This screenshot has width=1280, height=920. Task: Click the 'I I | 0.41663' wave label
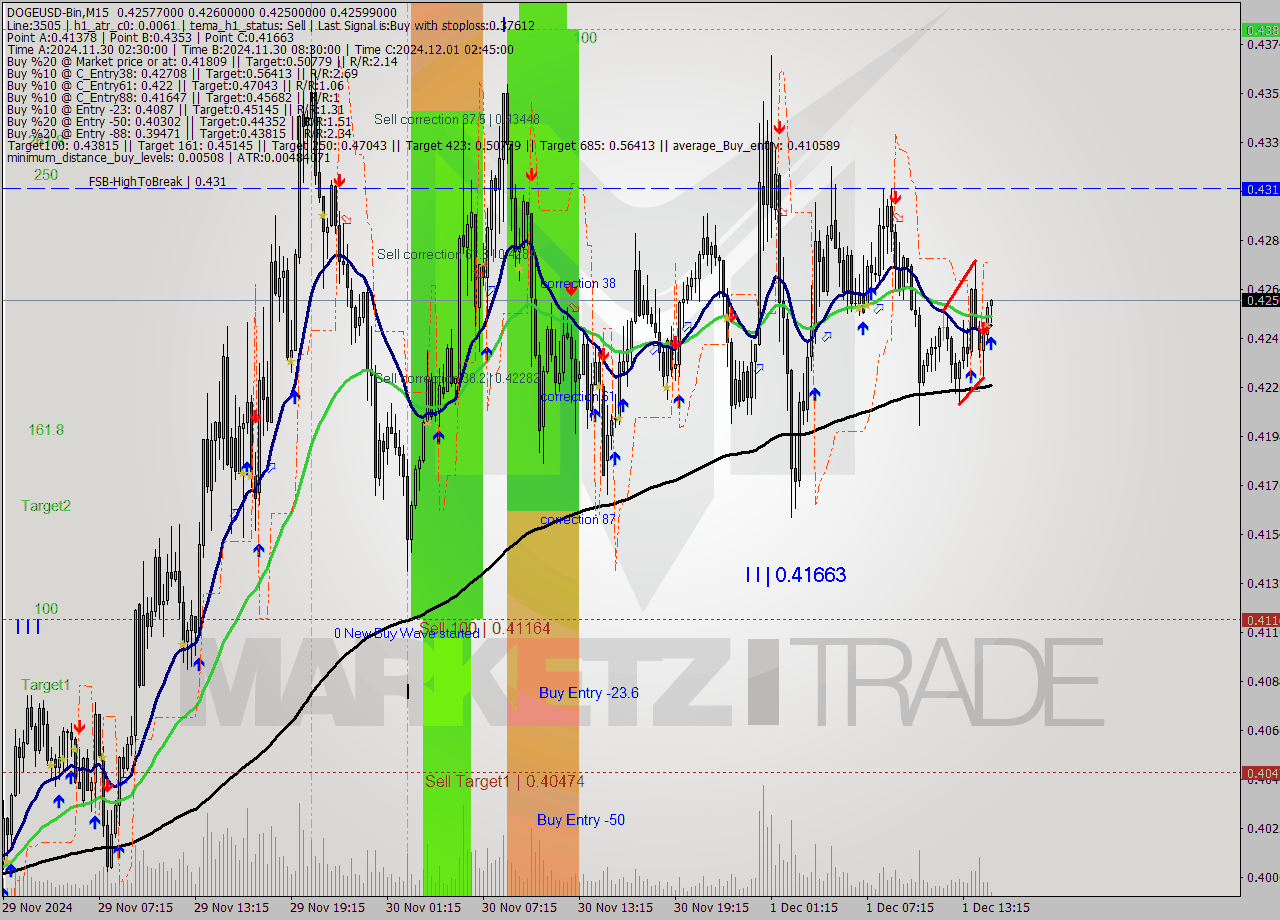(x=795, y=574)
